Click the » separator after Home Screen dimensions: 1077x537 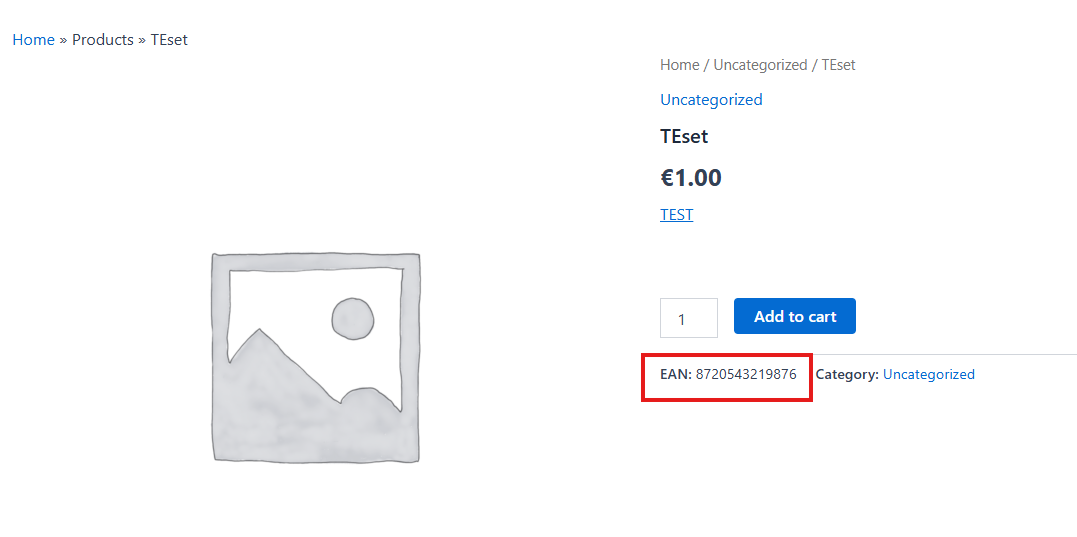pos(63,40)
